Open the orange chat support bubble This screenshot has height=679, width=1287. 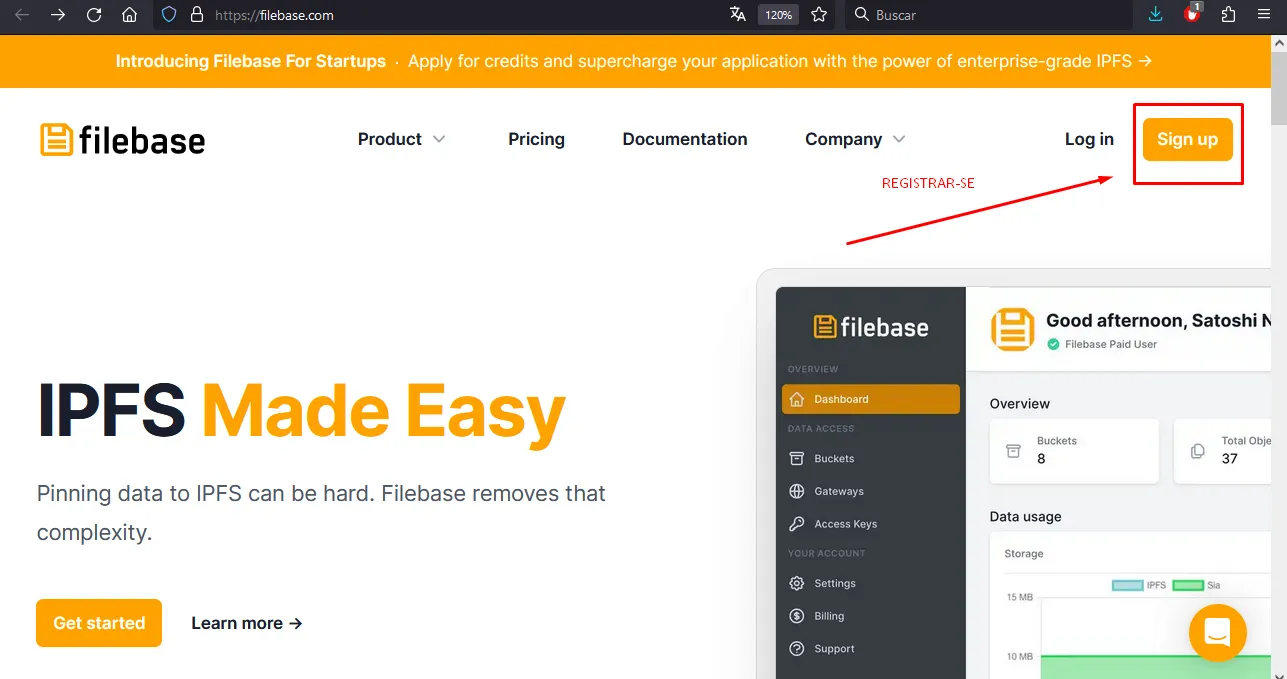point(1217,633)
